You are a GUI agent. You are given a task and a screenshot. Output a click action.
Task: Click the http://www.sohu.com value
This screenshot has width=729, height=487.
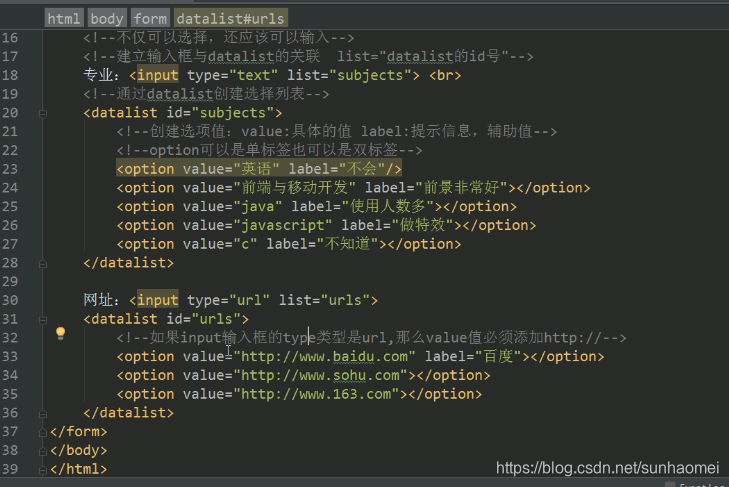320,375
